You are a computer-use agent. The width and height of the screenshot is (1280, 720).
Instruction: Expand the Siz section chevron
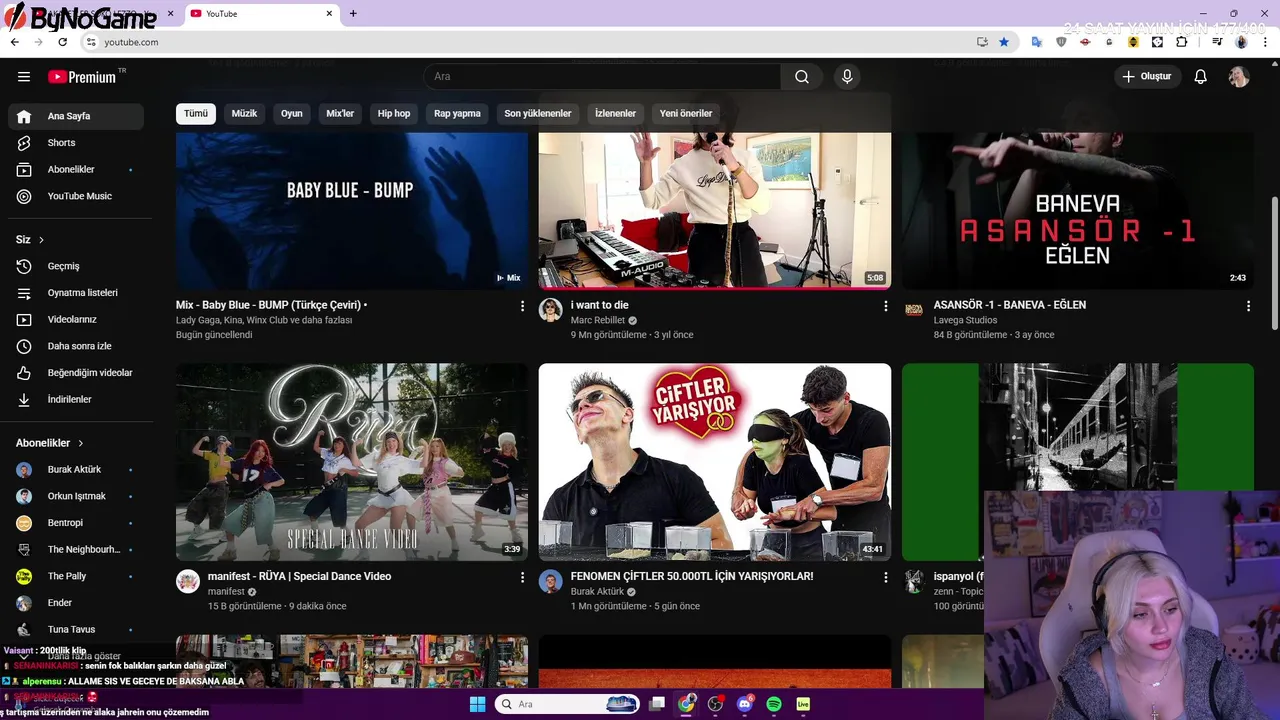(41, 240)
